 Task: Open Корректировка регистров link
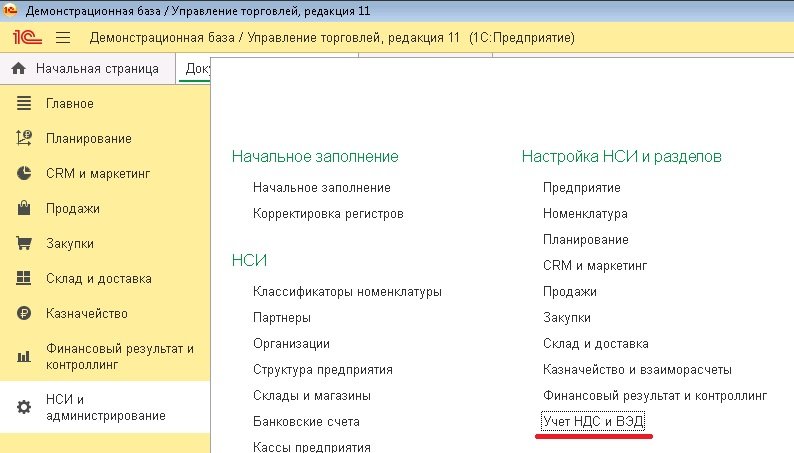coord(328,214)
